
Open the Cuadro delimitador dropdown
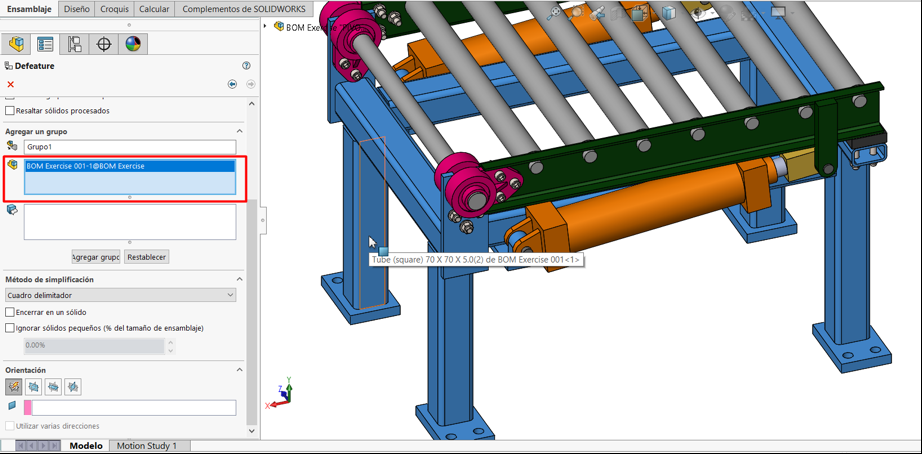tap(121, 295)
